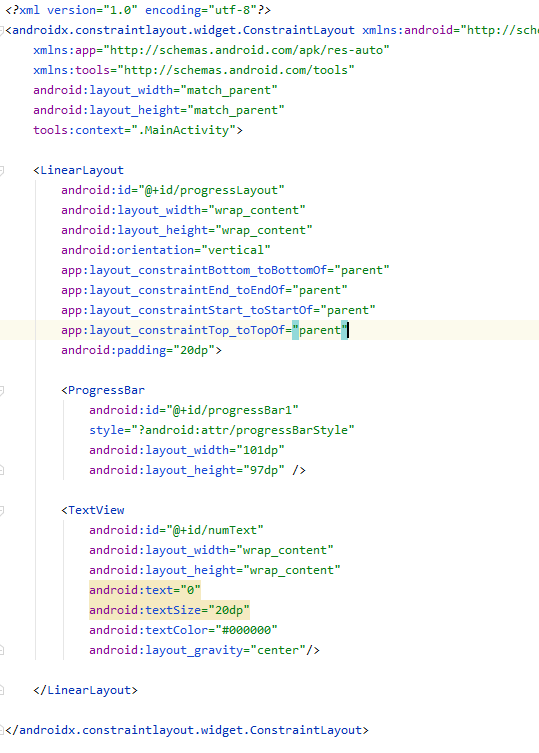Screen dimensions: 539x753
Task: Click android:textColor="#000000" line
Action: 183,631
